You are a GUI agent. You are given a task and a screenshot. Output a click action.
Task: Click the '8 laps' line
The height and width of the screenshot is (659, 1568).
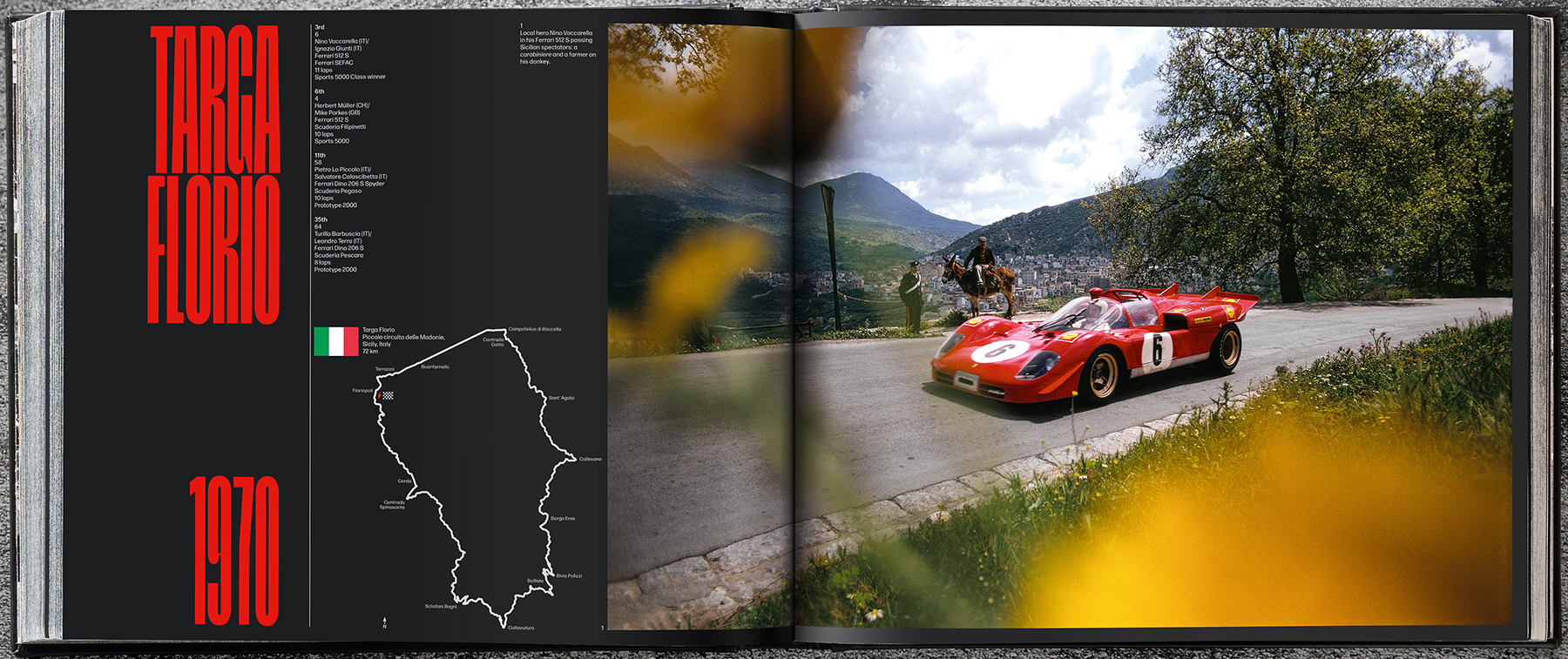tap(322, 262)
